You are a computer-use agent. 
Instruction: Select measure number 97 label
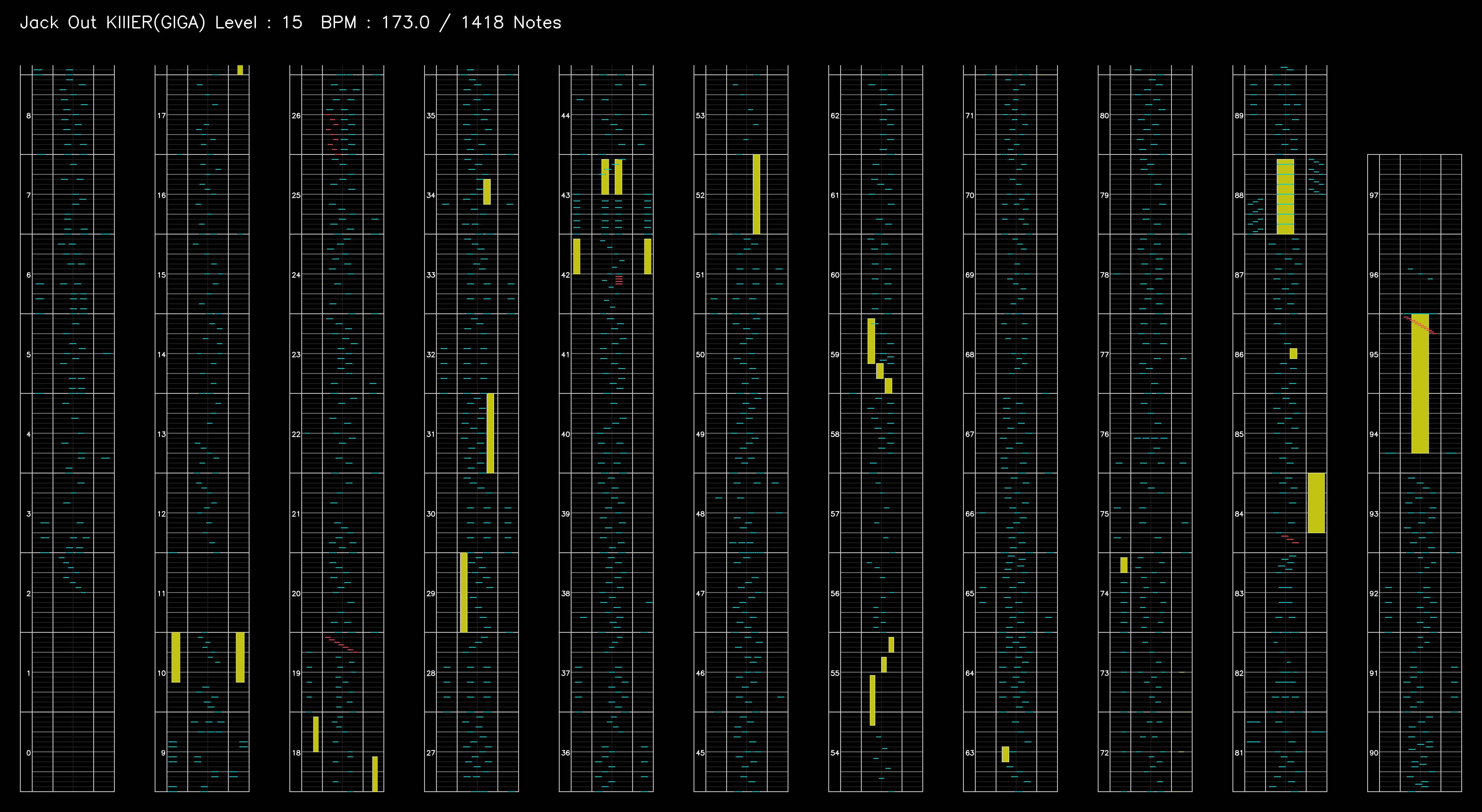1373,196
